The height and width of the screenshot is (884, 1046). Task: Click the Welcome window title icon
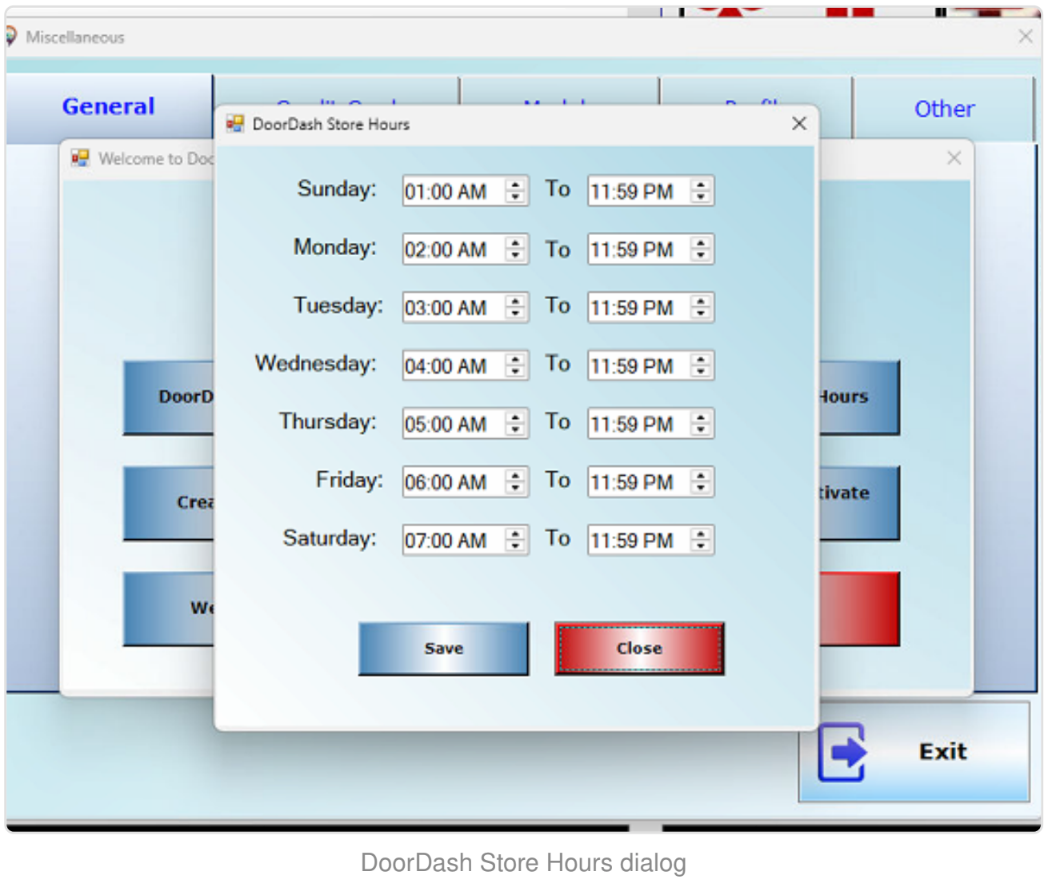(81, 158)
